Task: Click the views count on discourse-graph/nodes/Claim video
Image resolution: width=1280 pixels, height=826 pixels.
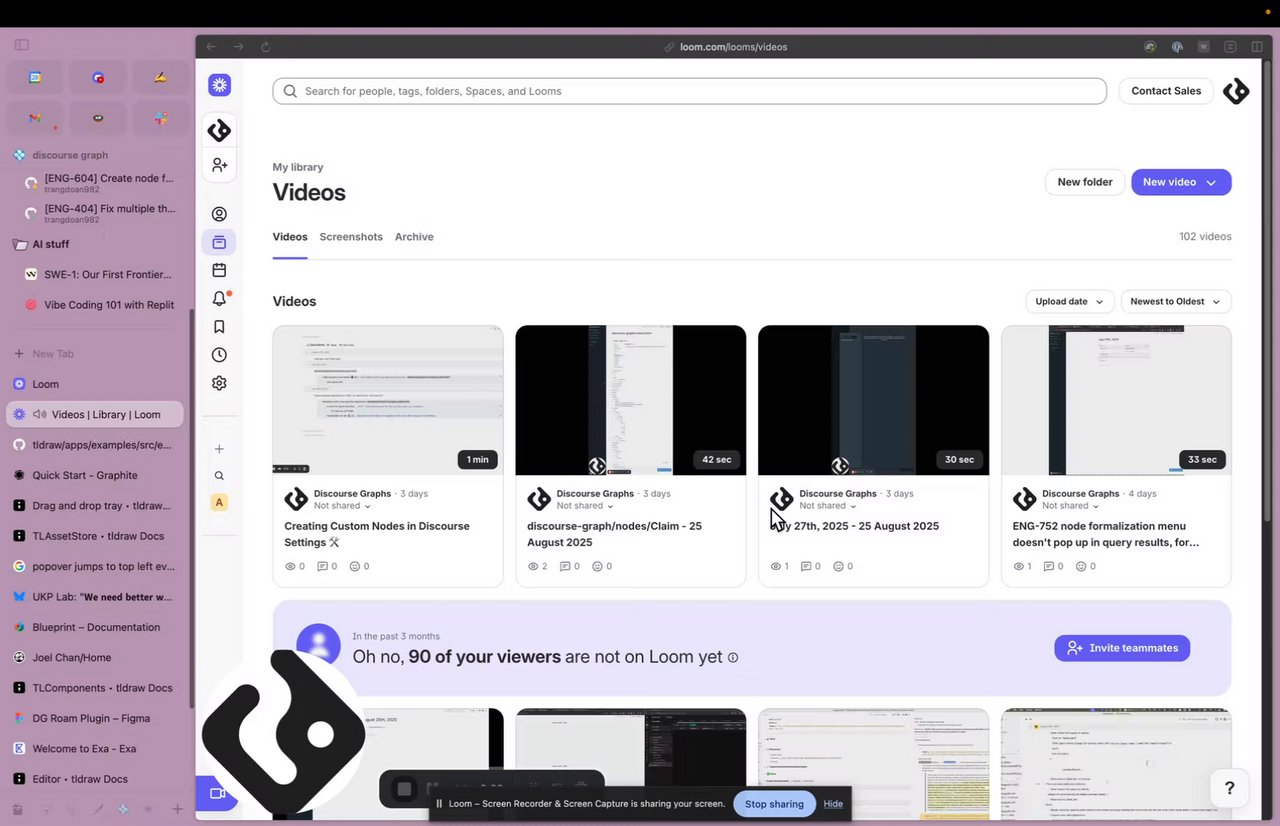Action: coord(537,566)
